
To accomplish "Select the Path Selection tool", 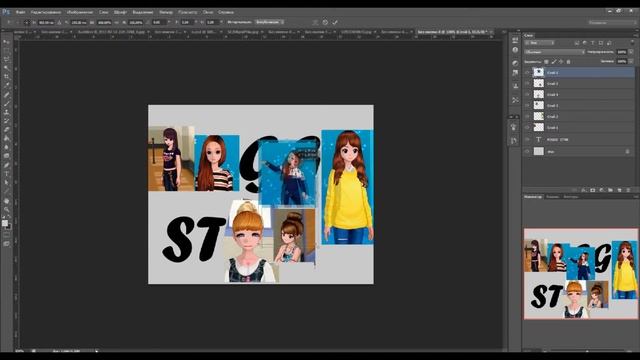I will 6,182.
